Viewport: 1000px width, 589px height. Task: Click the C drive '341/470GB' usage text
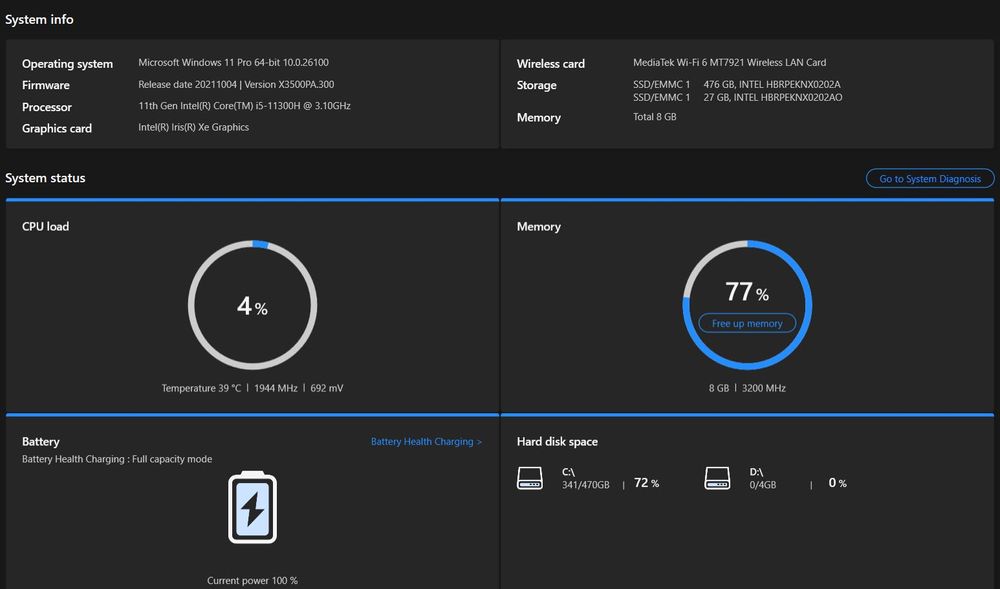(x=585, y=485)
